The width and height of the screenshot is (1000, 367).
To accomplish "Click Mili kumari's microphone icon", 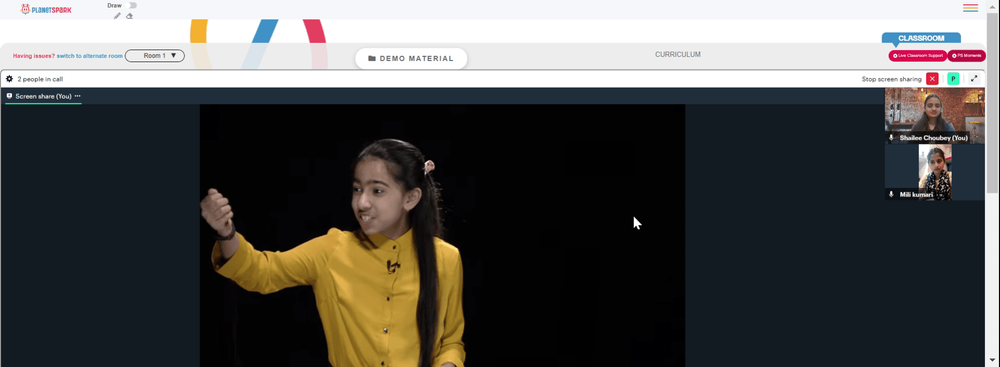I will click(891, 194).
